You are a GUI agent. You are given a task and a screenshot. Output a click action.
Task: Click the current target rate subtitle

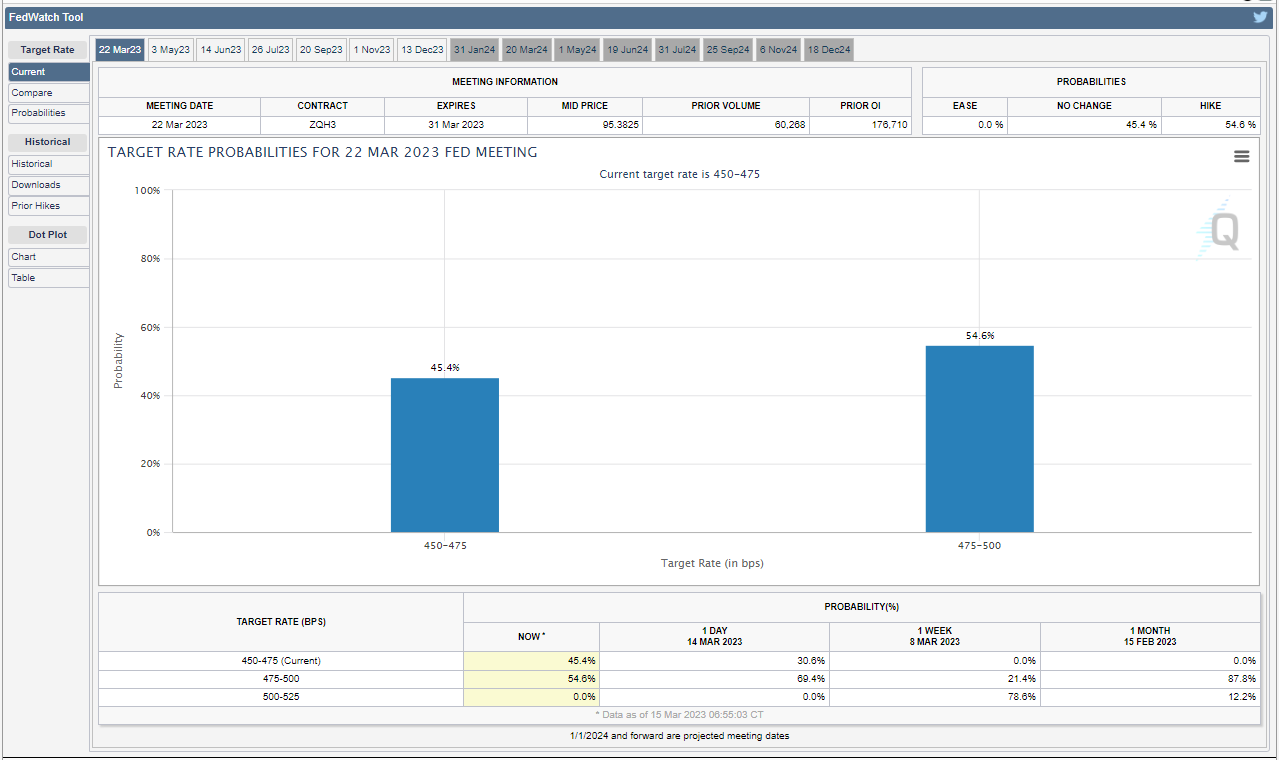click(x=680, y=174)
